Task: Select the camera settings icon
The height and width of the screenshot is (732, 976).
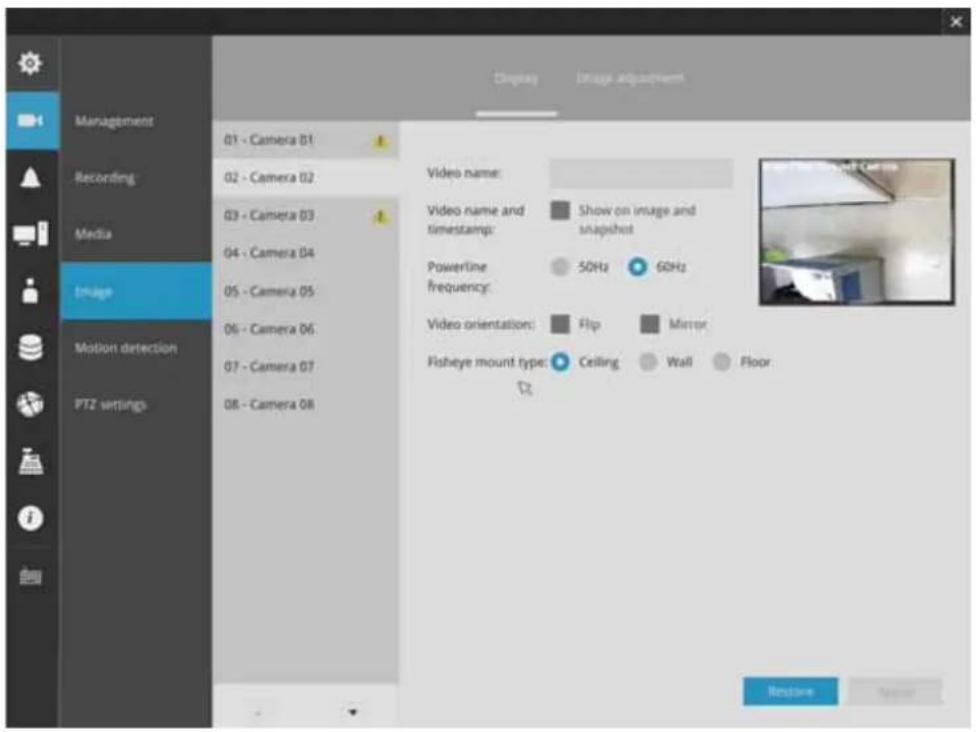Action: pos(32,120)
